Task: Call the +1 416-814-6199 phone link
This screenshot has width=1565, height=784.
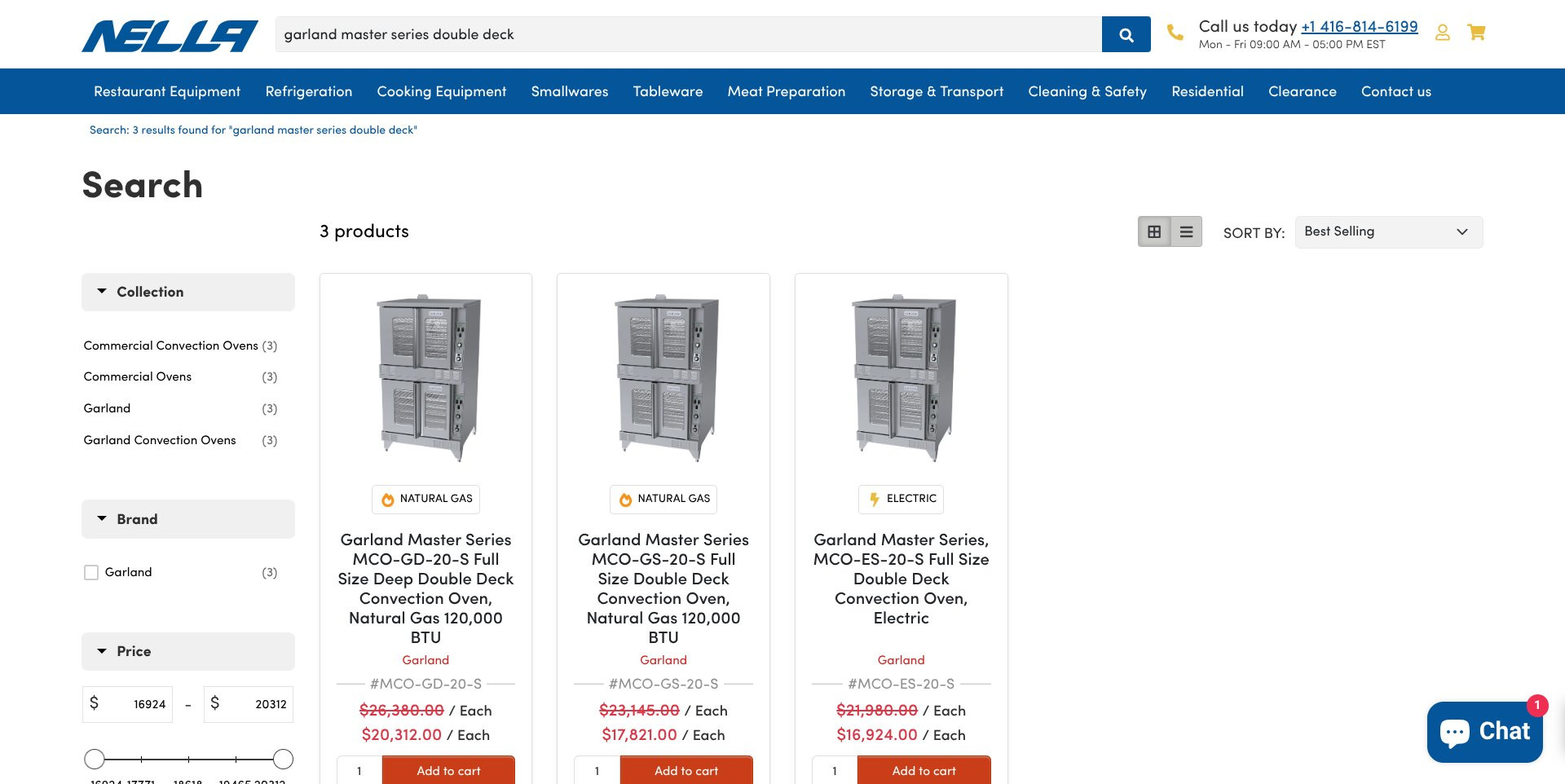Action: (x=1359, y=27)
